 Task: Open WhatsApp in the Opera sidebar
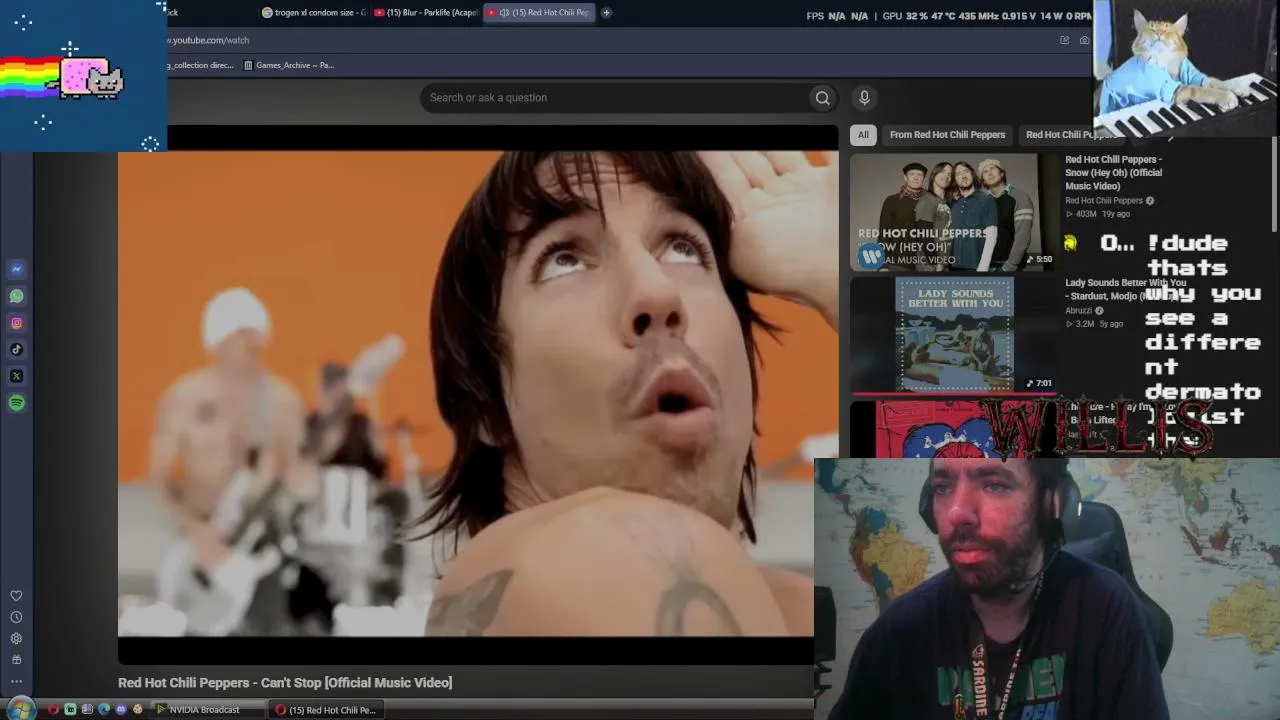tap(16, 296)
